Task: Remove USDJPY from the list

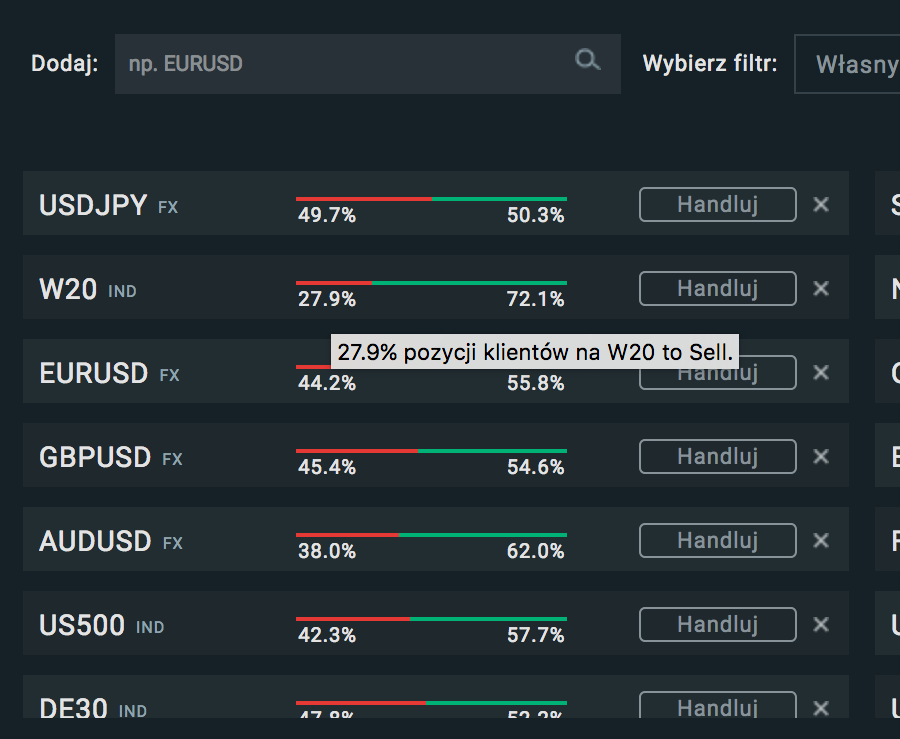Action: tap(821, 204)
